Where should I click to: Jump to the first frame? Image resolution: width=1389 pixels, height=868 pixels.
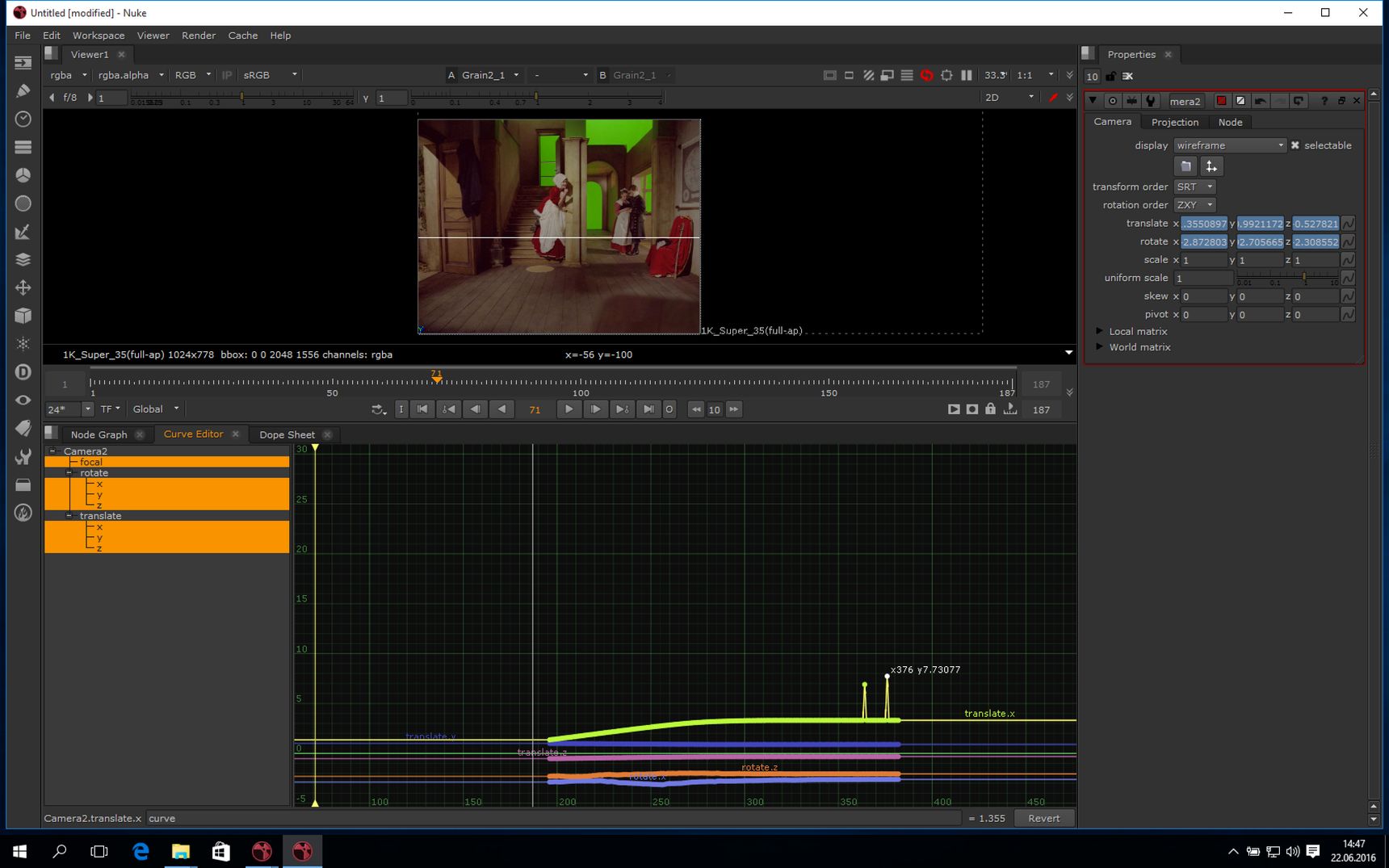click(422, 409)
